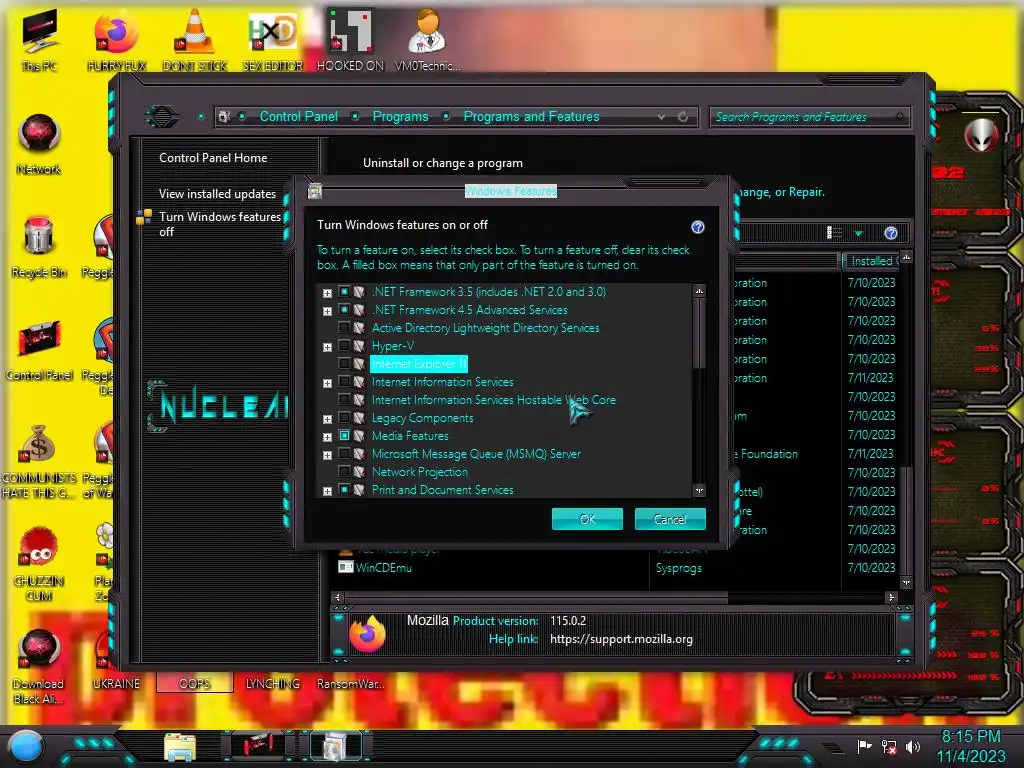Expand the Media Features node

(x=327, y=437)
